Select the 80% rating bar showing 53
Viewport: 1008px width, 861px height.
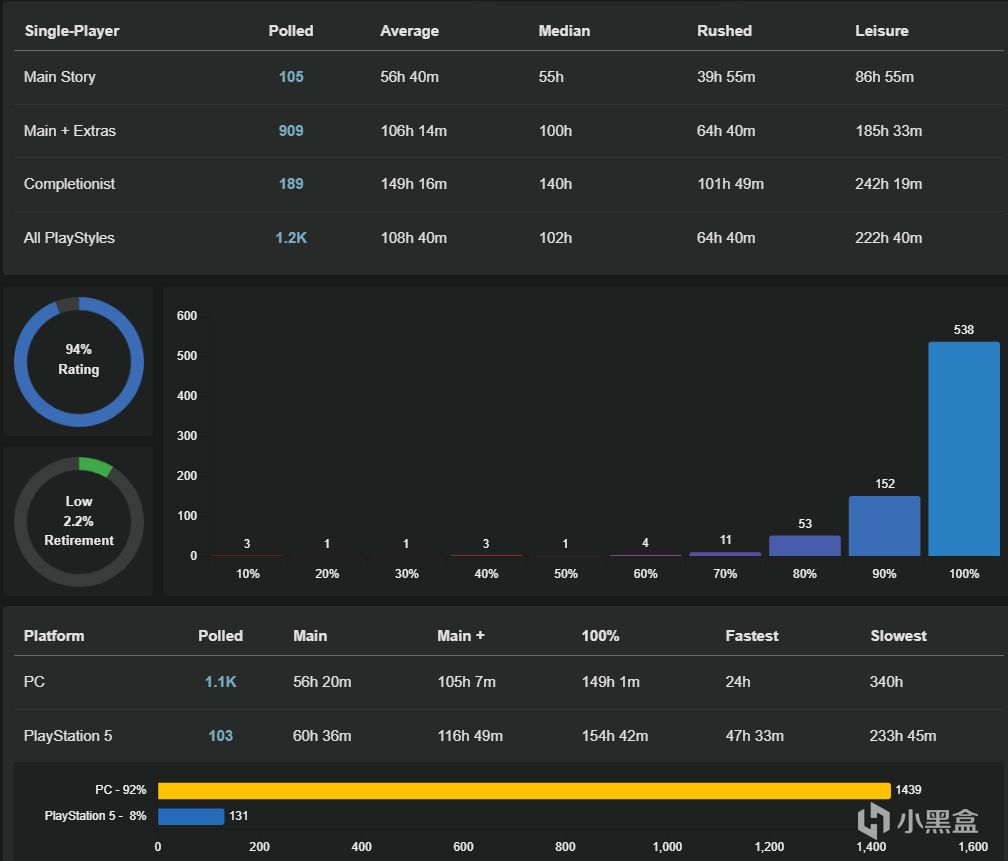click(x=805, y=545)
